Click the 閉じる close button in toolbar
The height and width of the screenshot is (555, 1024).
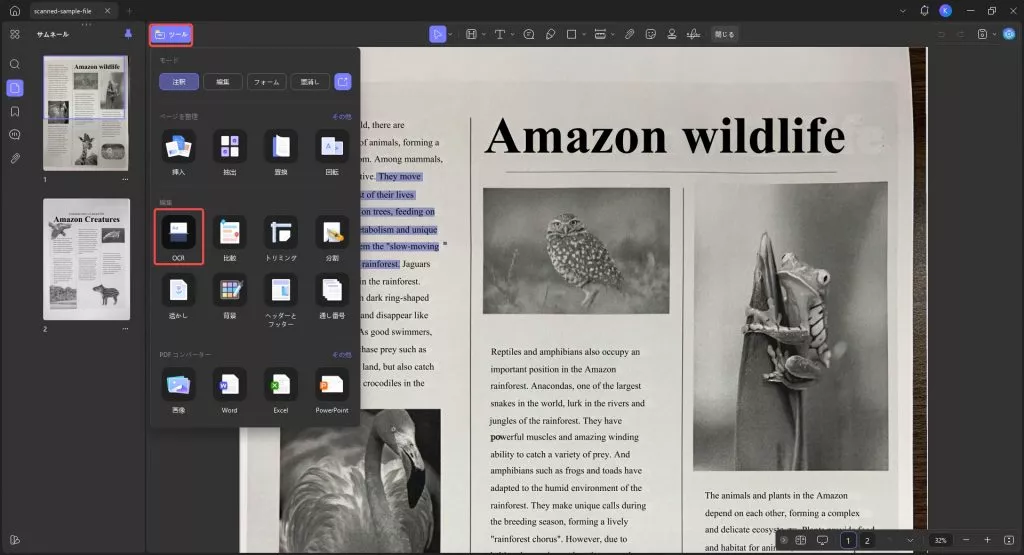(x=724, y=34)
